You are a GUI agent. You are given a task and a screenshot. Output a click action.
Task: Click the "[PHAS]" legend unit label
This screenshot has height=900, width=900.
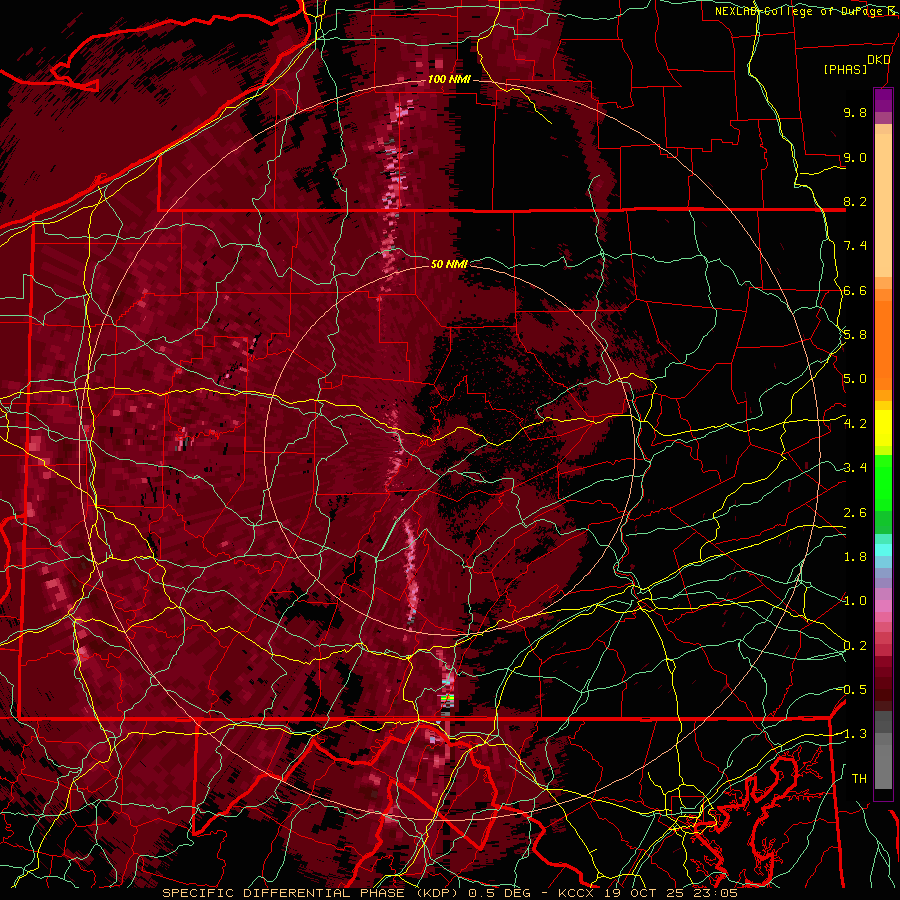pyautogui.click(x=845, y=69)
